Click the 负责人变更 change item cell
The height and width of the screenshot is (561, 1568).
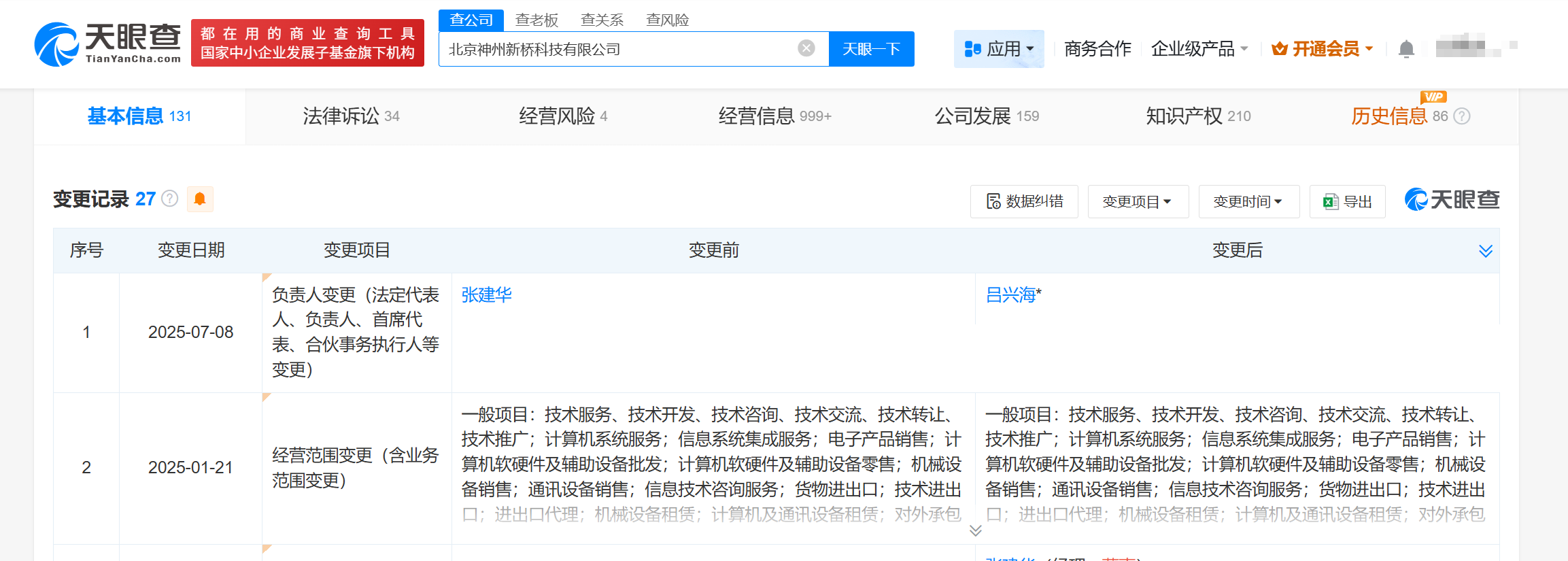356,332
